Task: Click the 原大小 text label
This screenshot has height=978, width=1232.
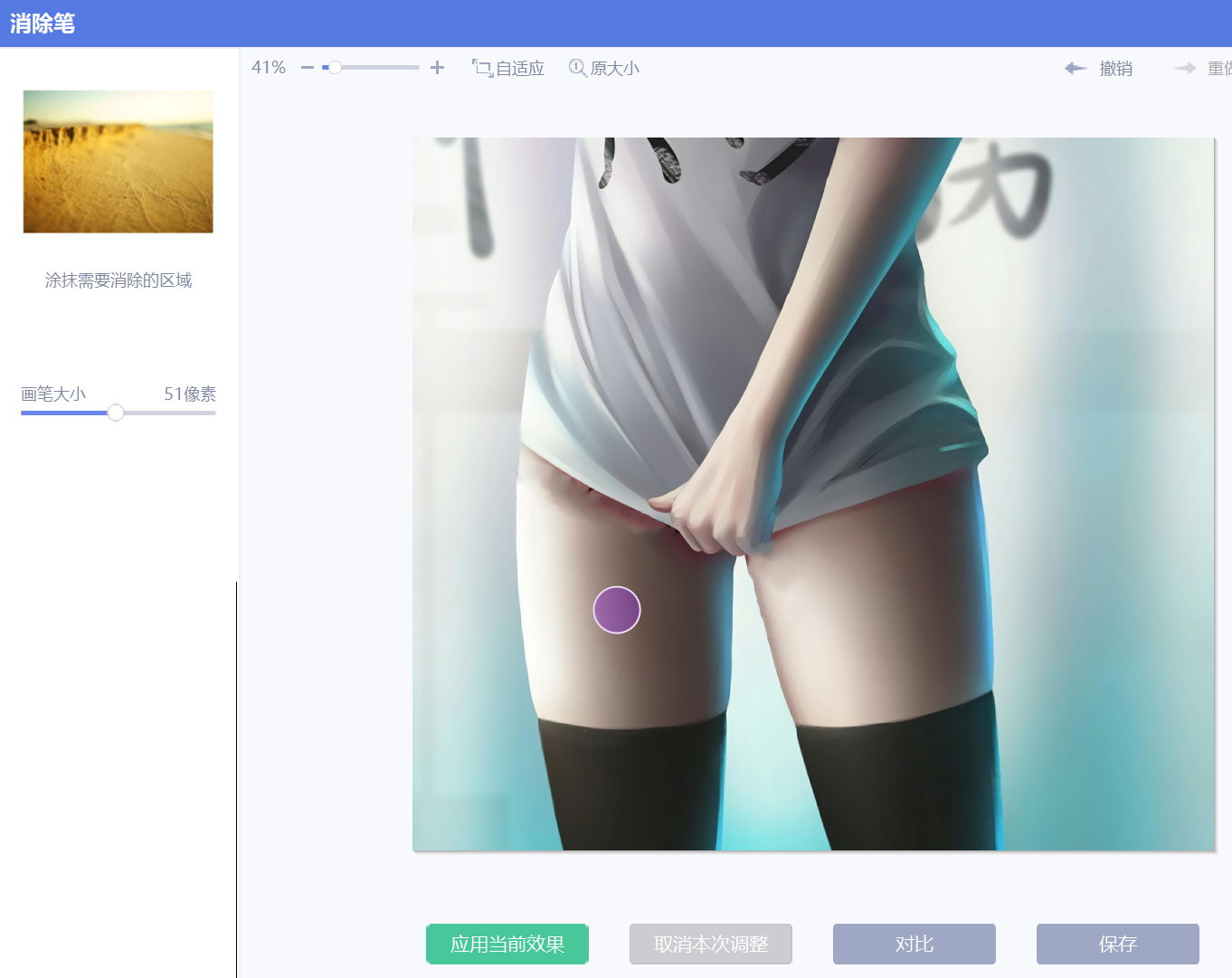Action: (615, 69)
